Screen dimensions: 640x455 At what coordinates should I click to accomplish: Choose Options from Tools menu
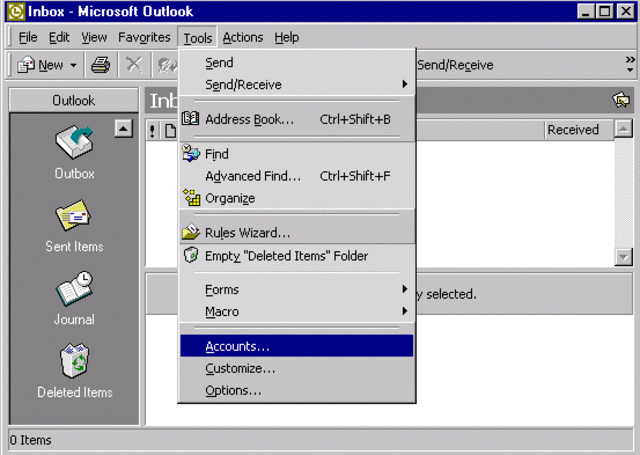point(297,390)
